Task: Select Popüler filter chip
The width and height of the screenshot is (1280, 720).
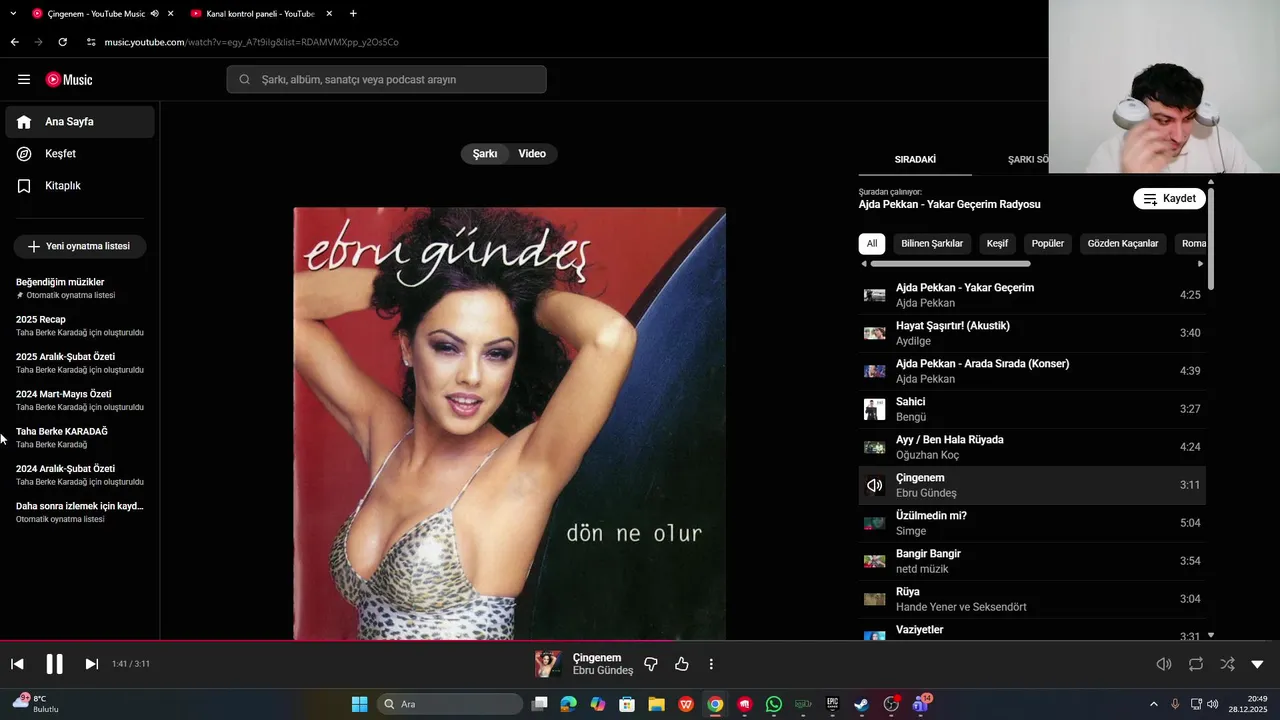Action: click(1048, 244)
